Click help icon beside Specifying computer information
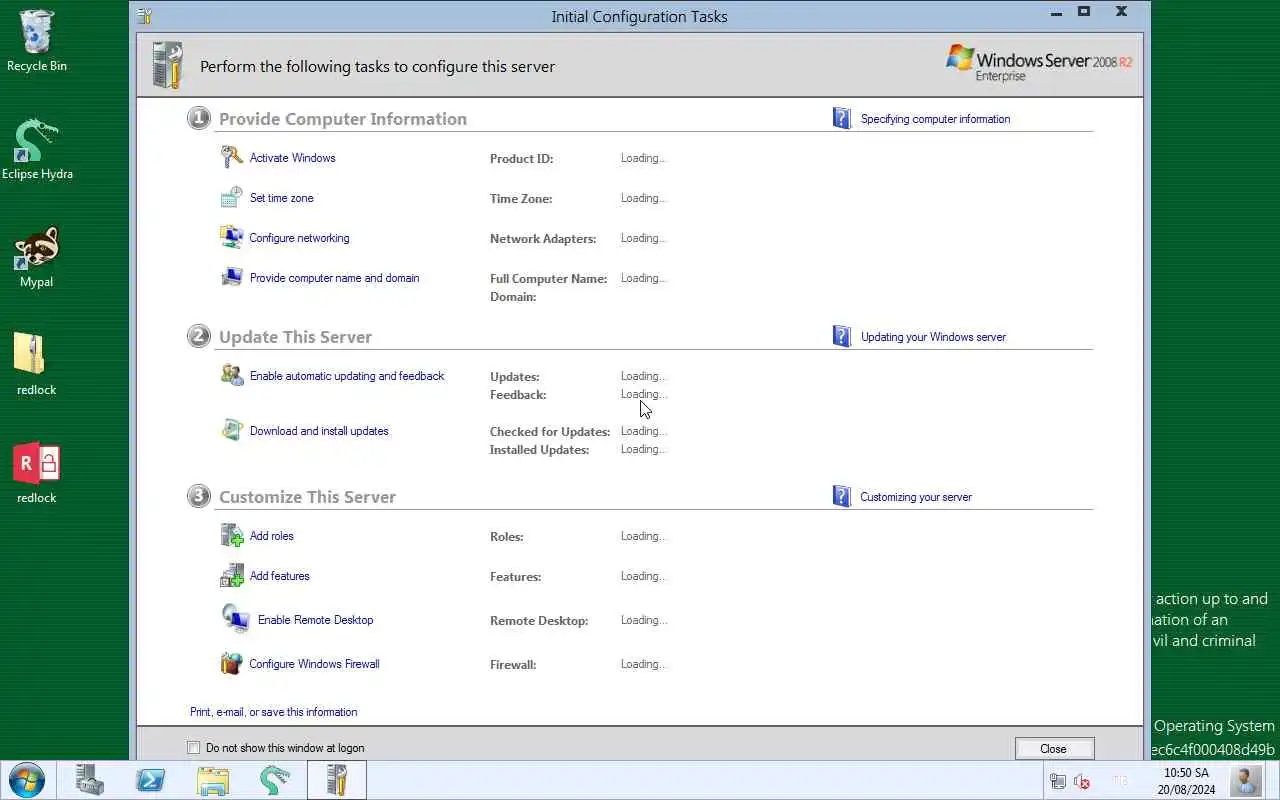Screen dimensions: 1280x800 842,118
